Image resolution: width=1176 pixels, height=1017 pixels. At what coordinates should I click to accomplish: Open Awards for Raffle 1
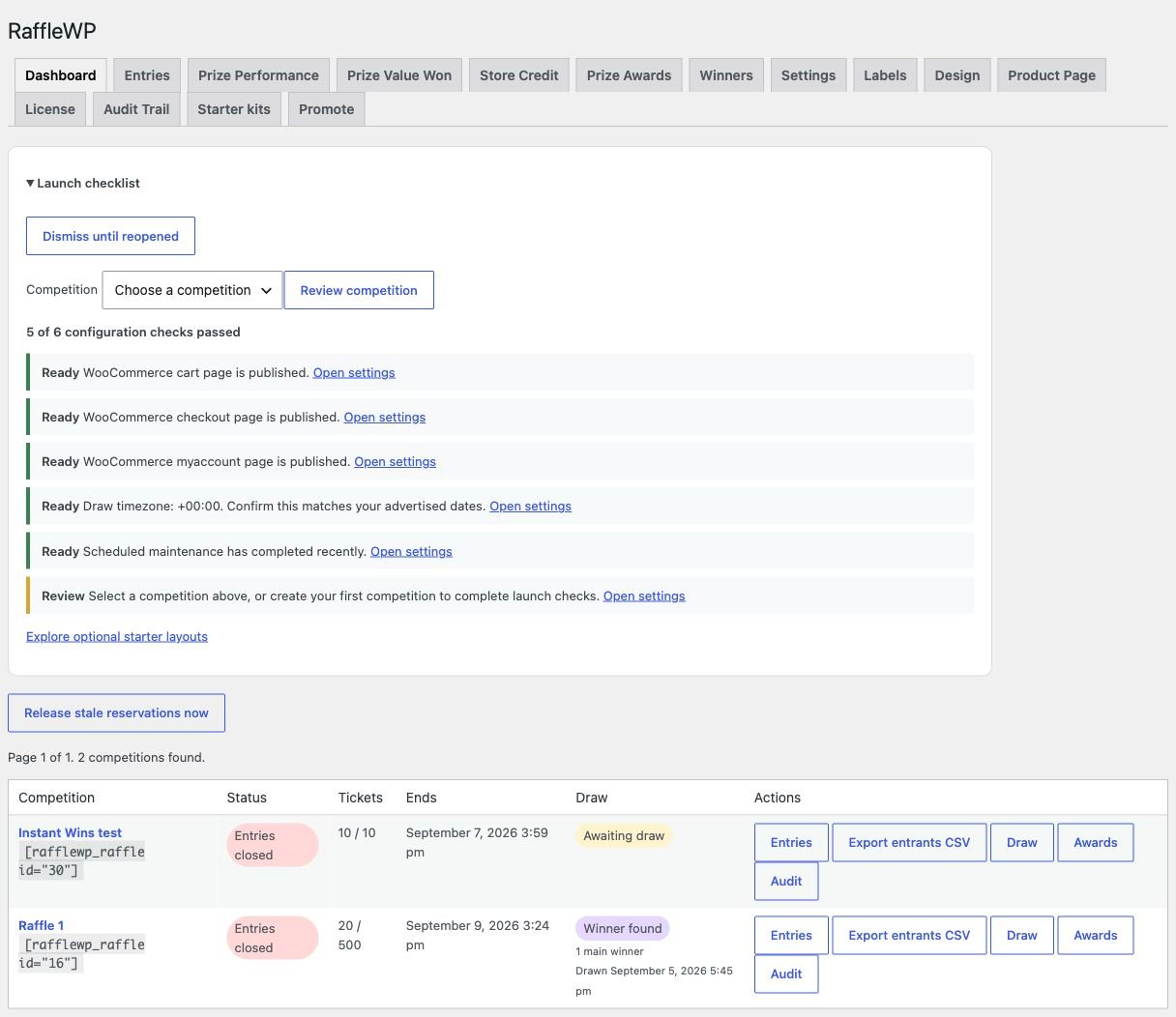[1095, 935]
